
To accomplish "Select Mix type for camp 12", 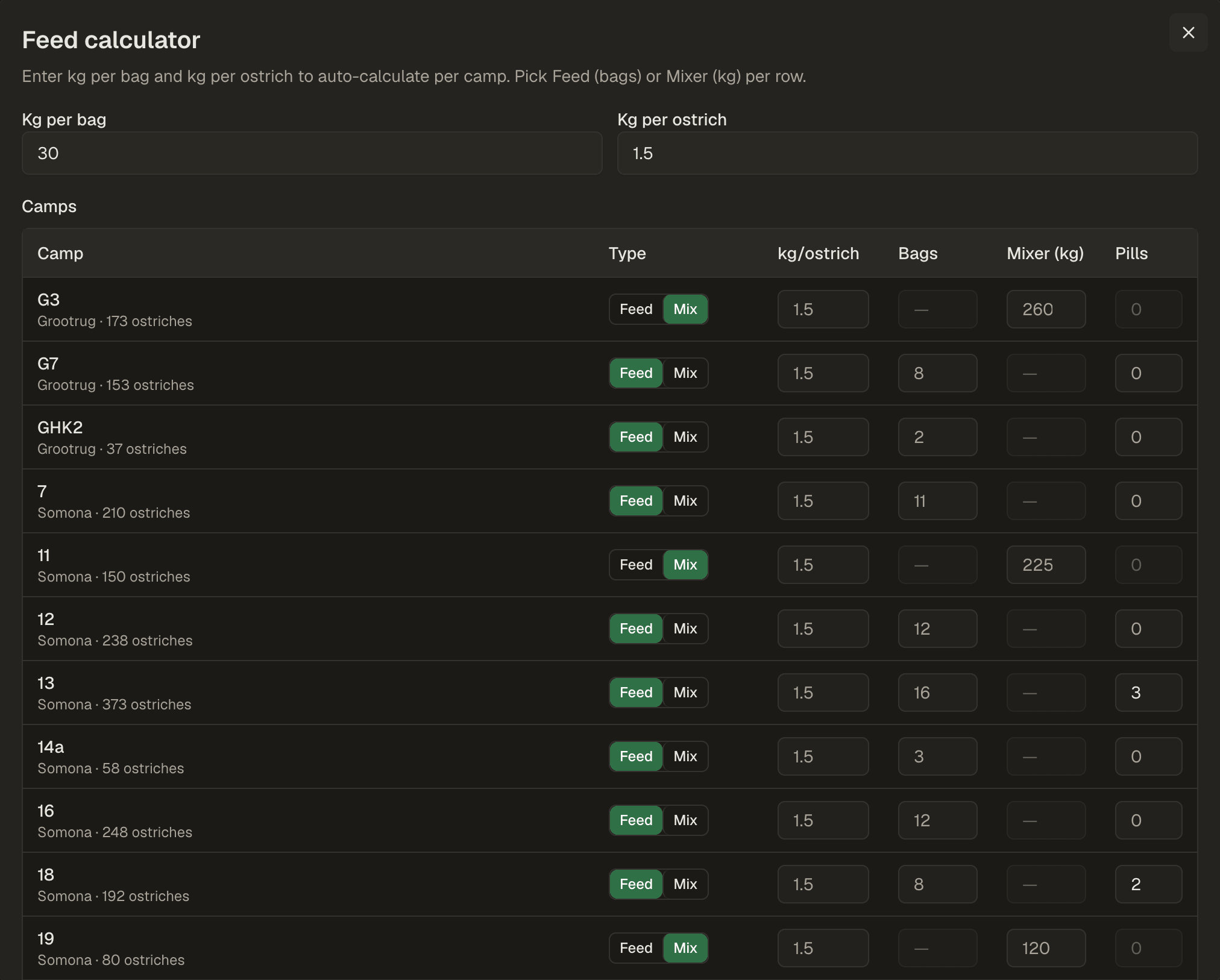I will (685, 629).
